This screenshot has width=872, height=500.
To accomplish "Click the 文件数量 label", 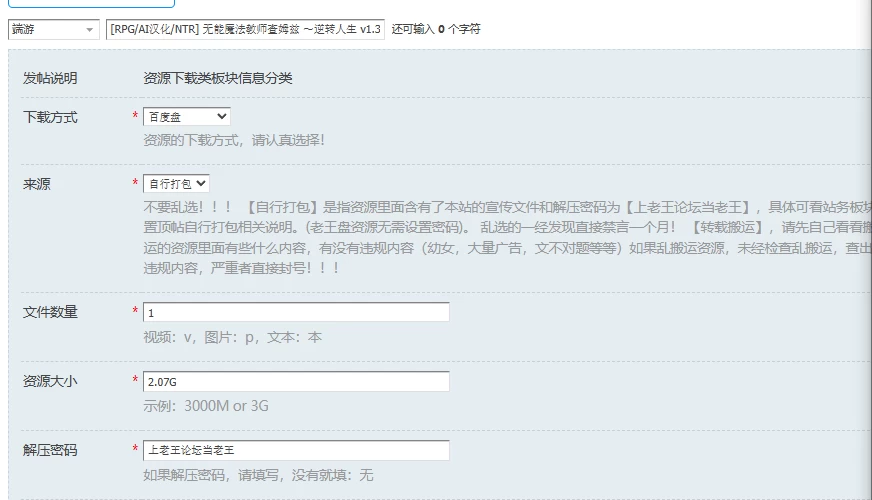I will point(50,313).
